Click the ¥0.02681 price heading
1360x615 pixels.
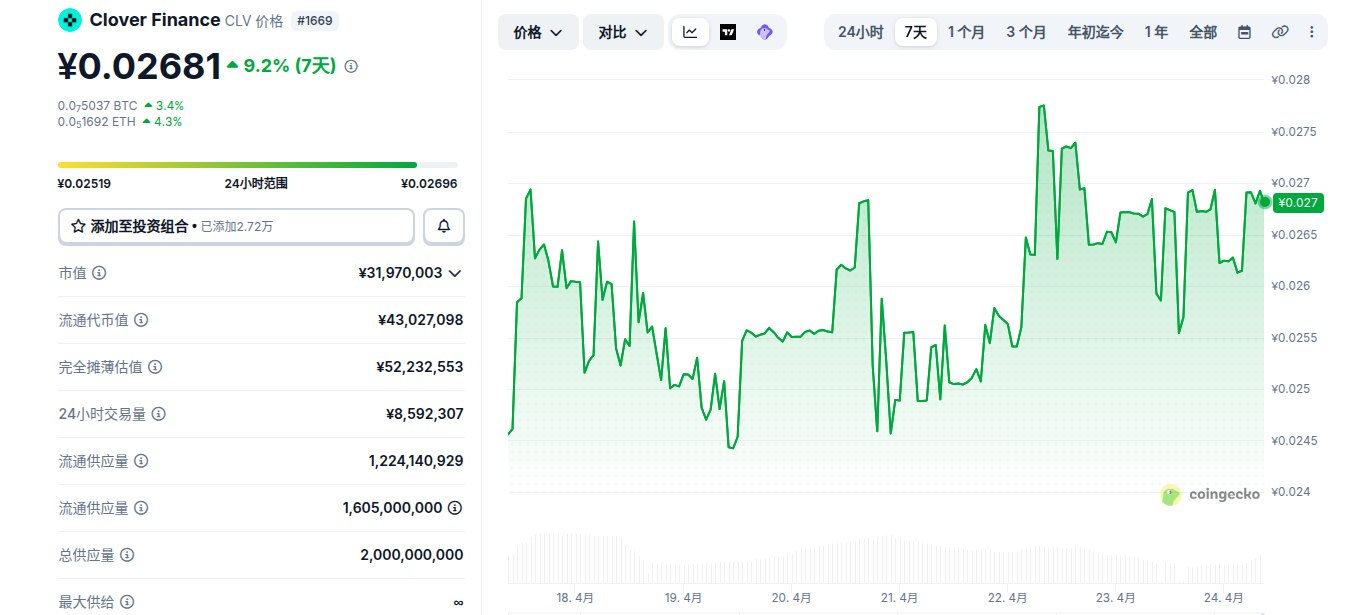[140, 66]
